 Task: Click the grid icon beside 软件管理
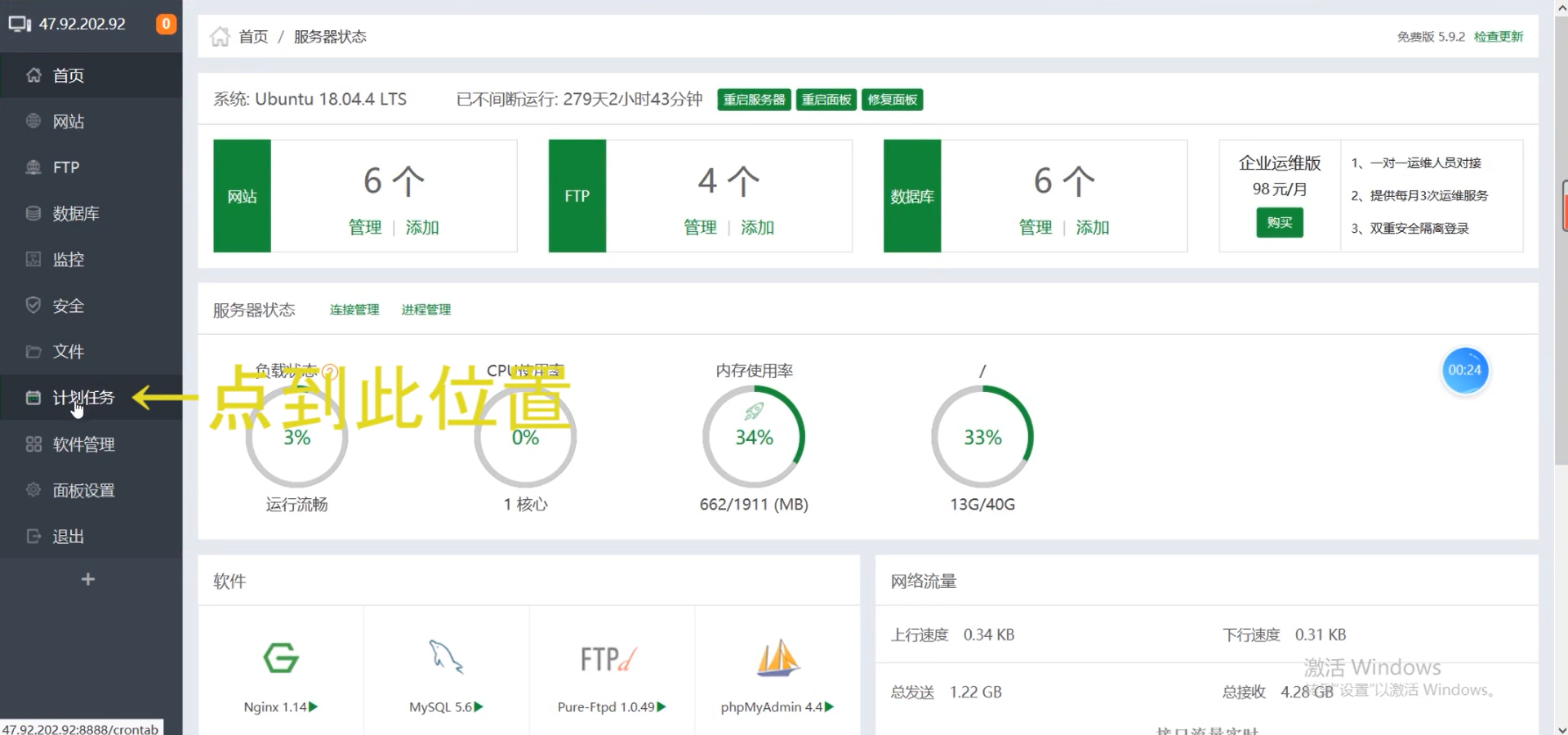pos(33,444)
